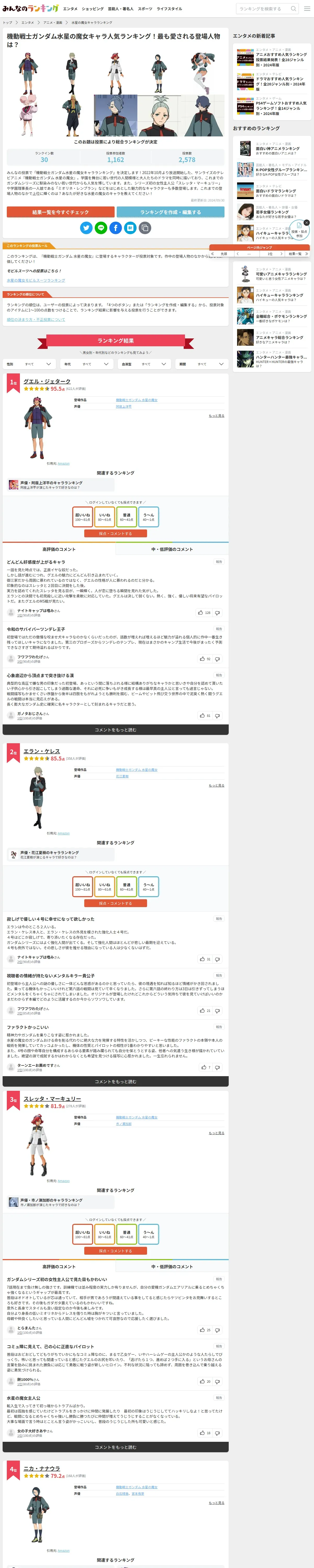Open 芸能人・著名人 in top navigation
The height and width of the screenshot is (1568, 314).
point(121,9)
